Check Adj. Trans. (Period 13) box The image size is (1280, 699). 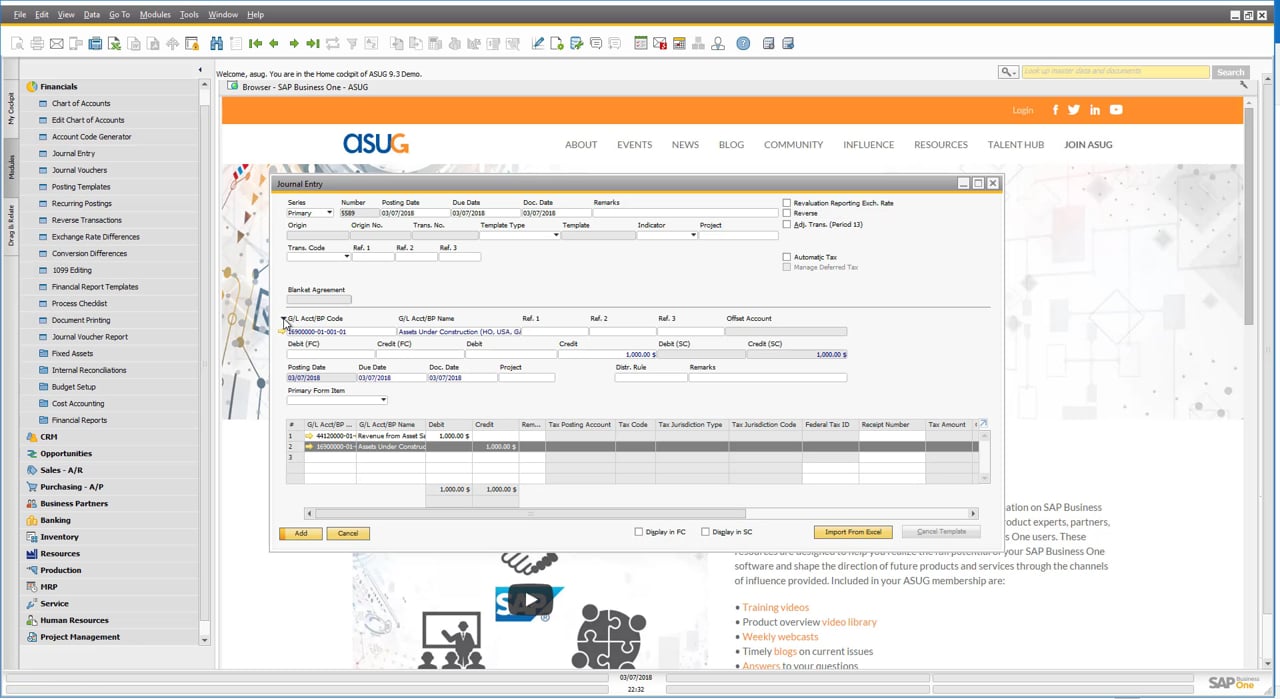[787, 224]
